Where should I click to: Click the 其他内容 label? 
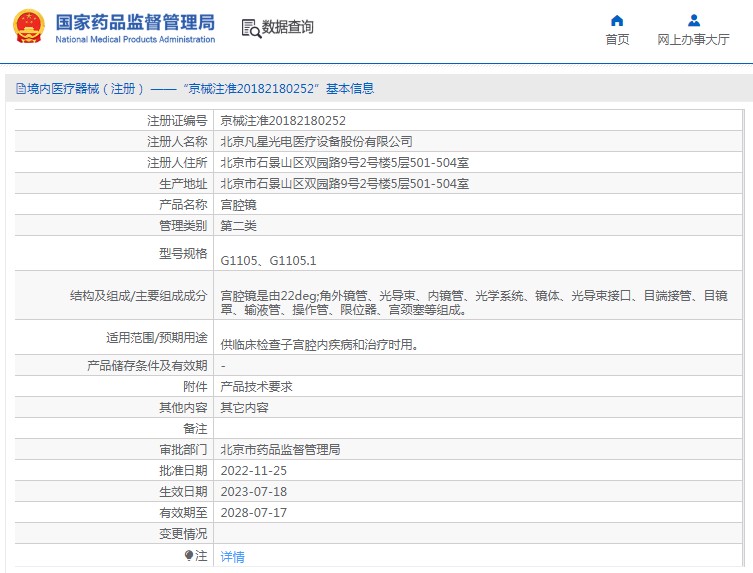pyautogui.click(x=183, y=408)
